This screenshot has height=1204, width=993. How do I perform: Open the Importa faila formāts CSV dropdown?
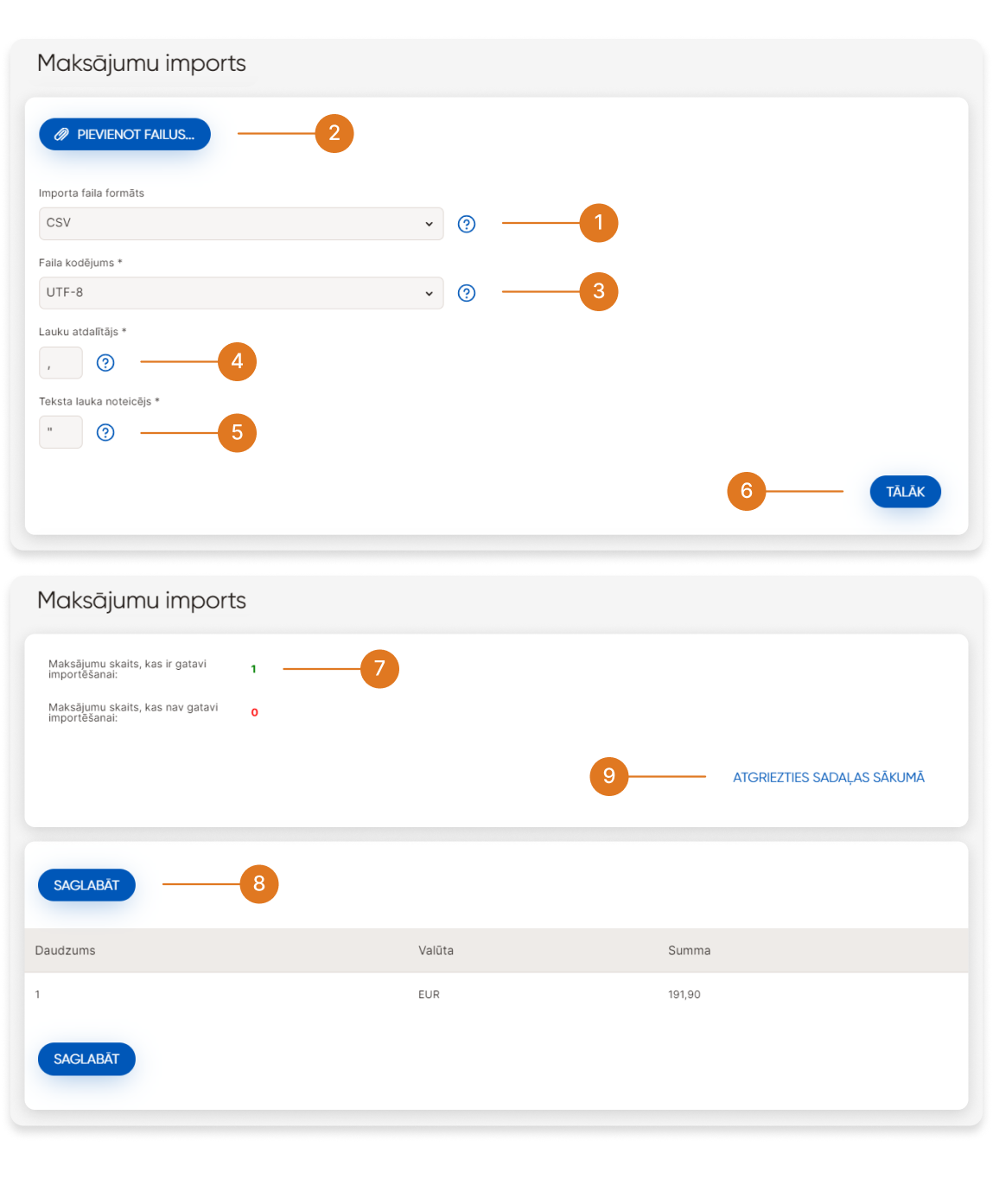pyautogui.click(x=240, y=223)
